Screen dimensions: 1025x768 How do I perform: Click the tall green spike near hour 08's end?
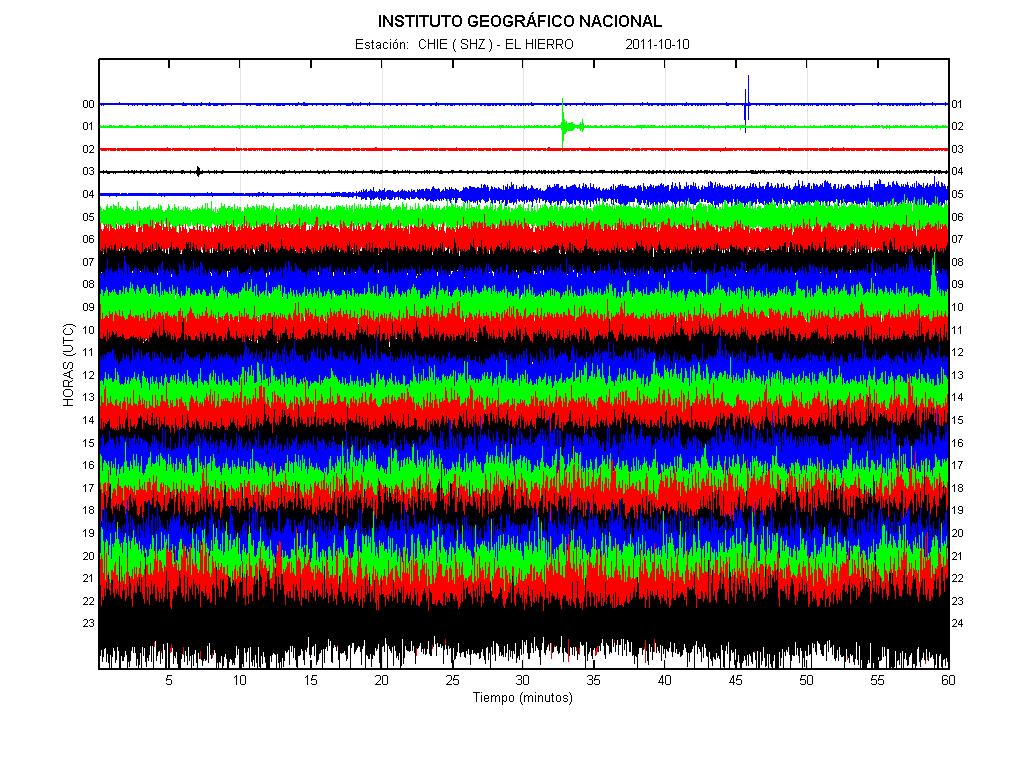click(933, 275)
